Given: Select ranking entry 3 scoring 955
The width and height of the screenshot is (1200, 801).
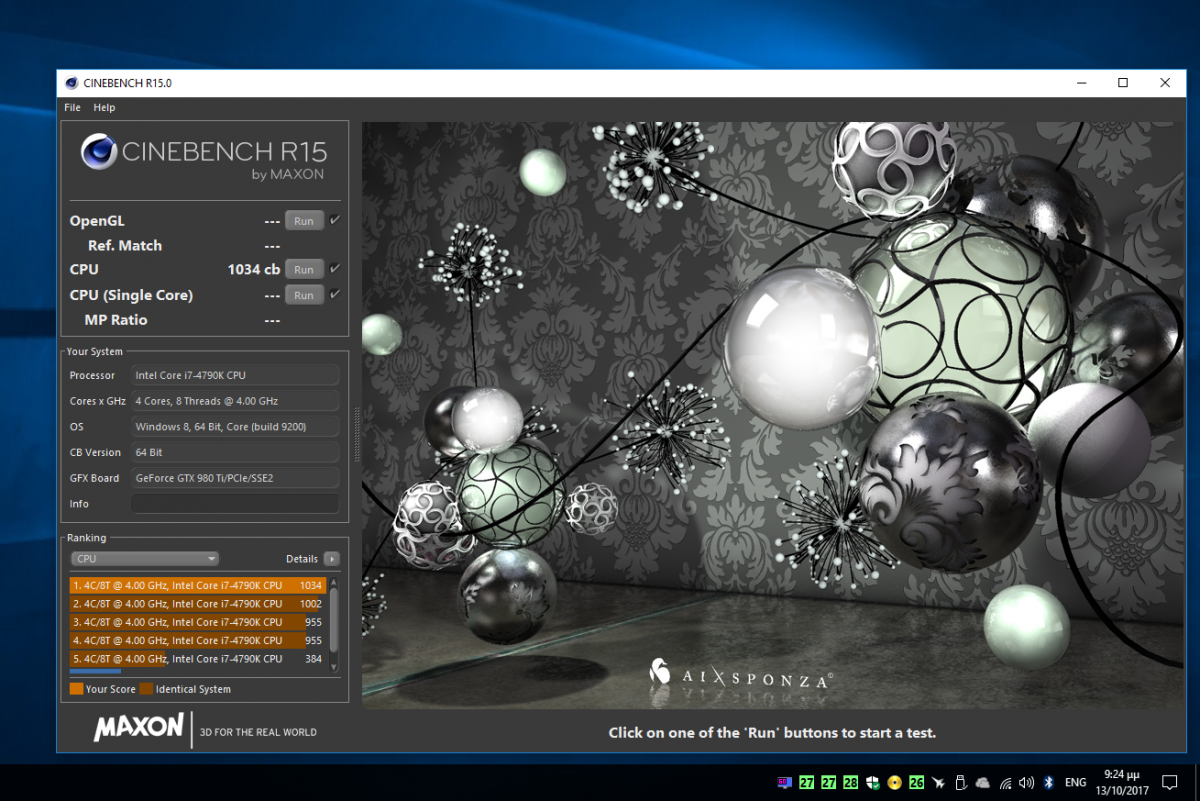Looking at the screenshot, I should tap(198, 622).
